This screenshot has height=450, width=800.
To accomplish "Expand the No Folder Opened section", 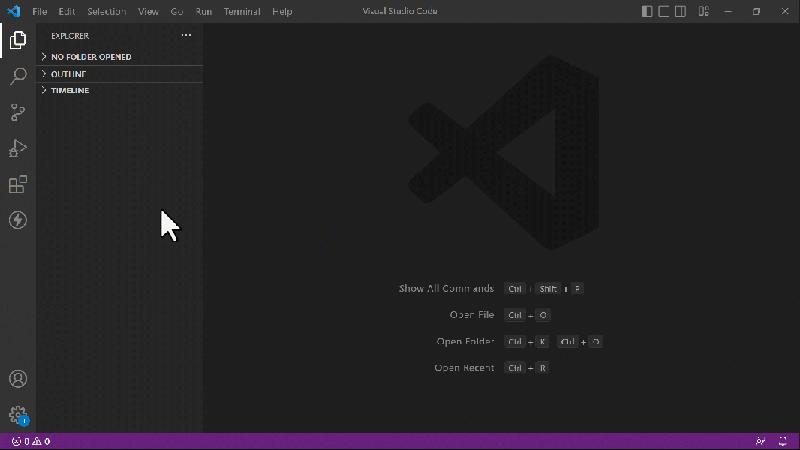I will pyautogui.click(x=120, y=57).
